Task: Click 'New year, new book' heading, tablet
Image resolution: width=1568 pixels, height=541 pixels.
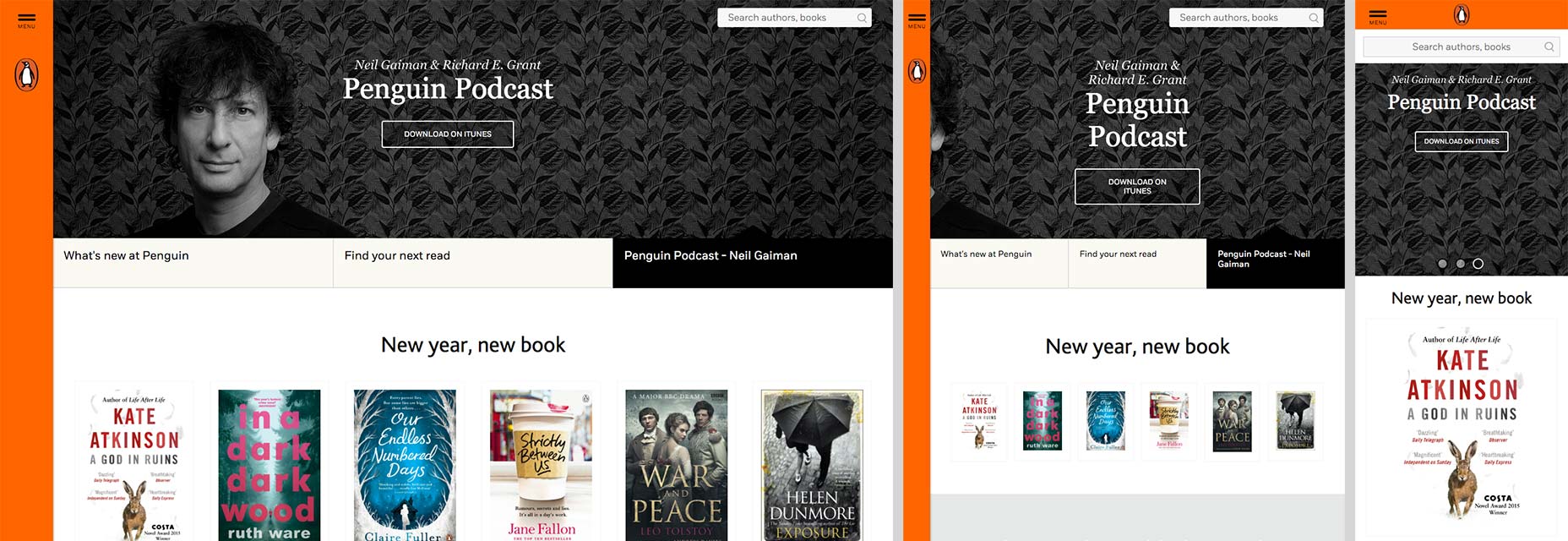Action: tap(1137, 347)
